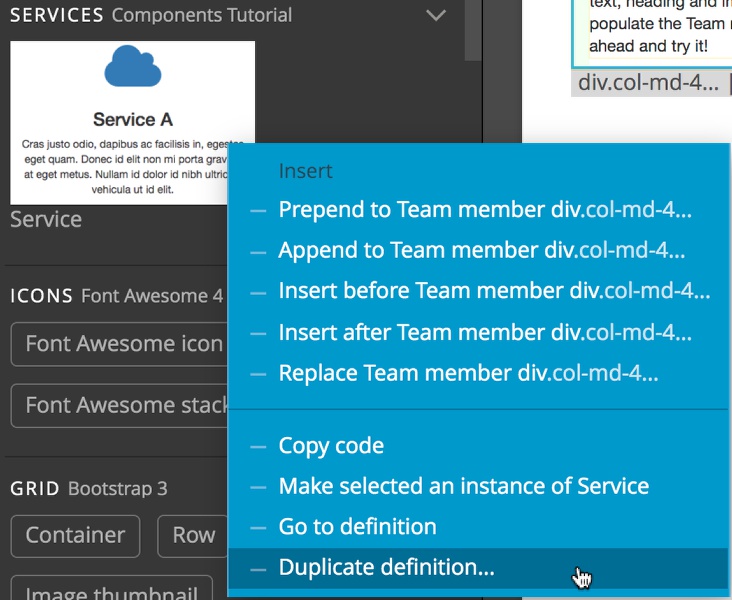Click the library panel scrollbar
This screenshot has width=732, height=600.
pyautogui.click(x=473, y=30)
